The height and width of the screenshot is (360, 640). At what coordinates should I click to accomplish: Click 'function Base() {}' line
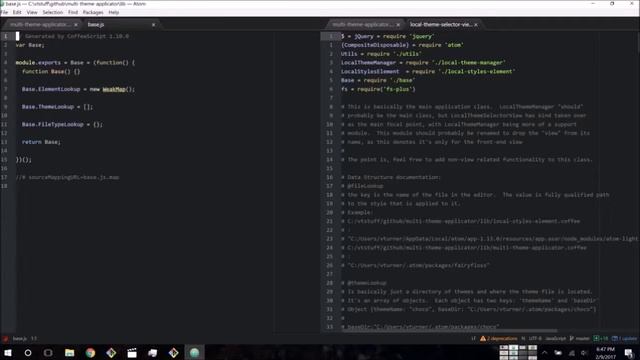click(x=51, y=71)
